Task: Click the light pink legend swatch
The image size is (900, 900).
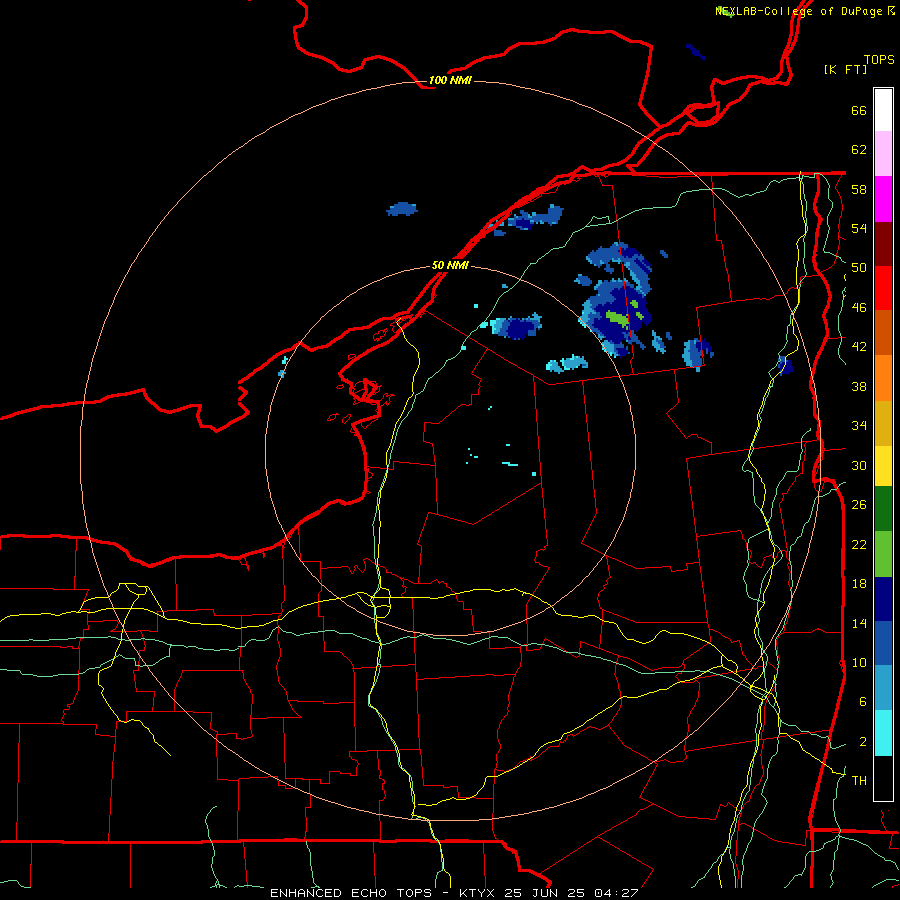Action: (883, 154)
